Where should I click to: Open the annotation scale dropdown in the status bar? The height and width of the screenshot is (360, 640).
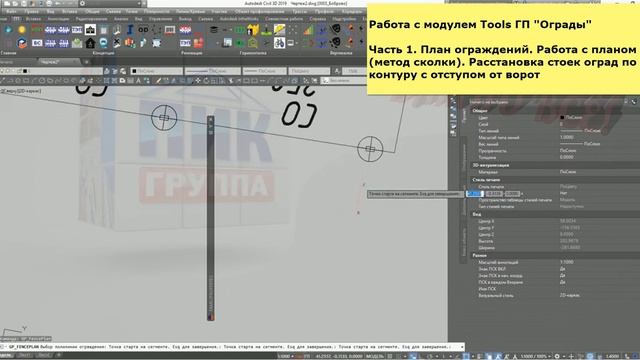[x=535, y=356]
